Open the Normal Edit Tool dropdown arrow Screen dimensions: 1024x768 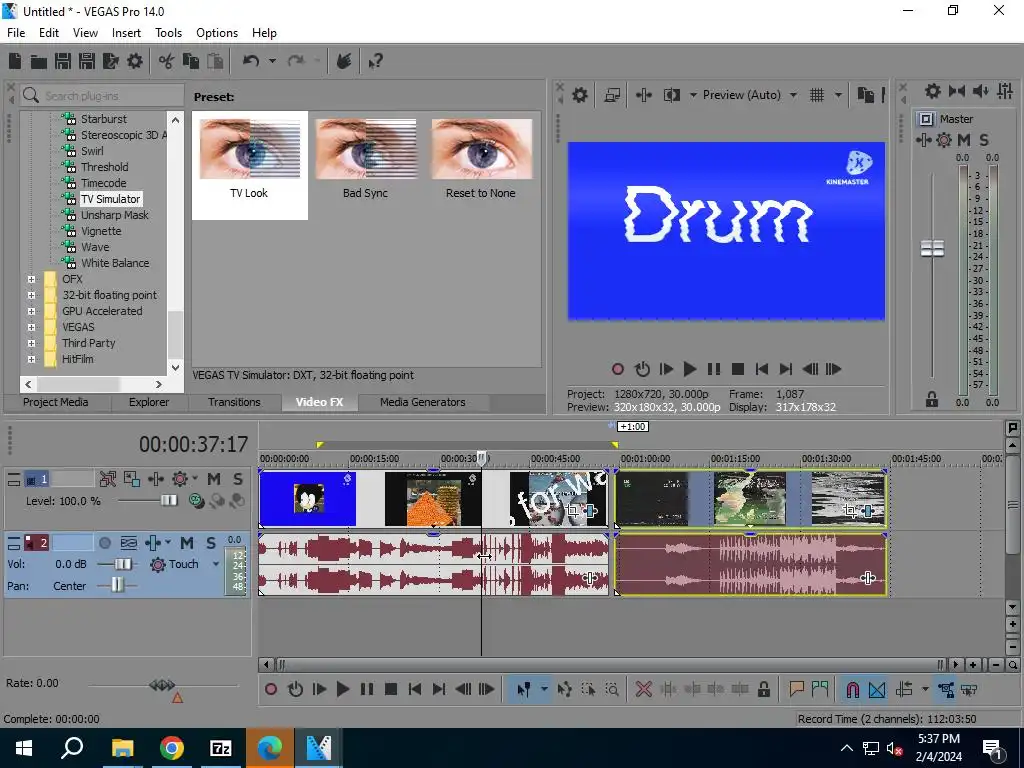[x=544, y=689]
